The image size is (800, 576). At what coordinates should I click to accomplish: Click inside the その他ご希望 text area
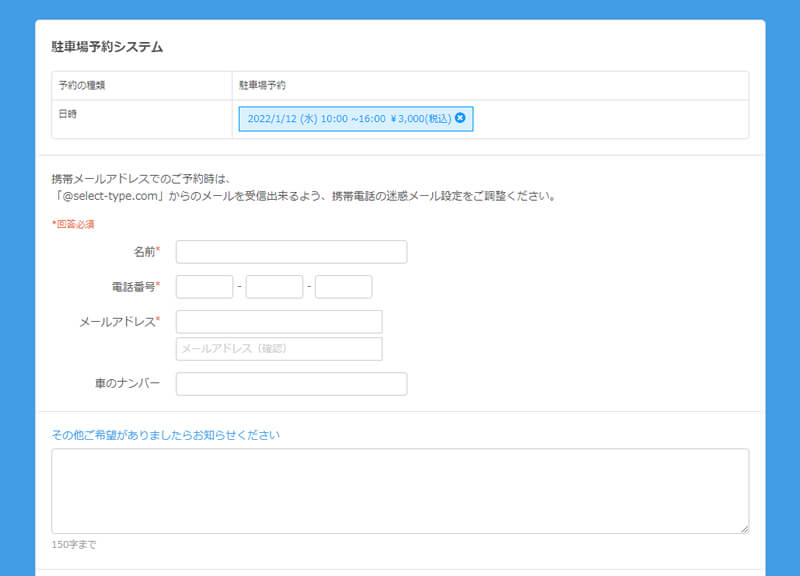click(400, 490)
